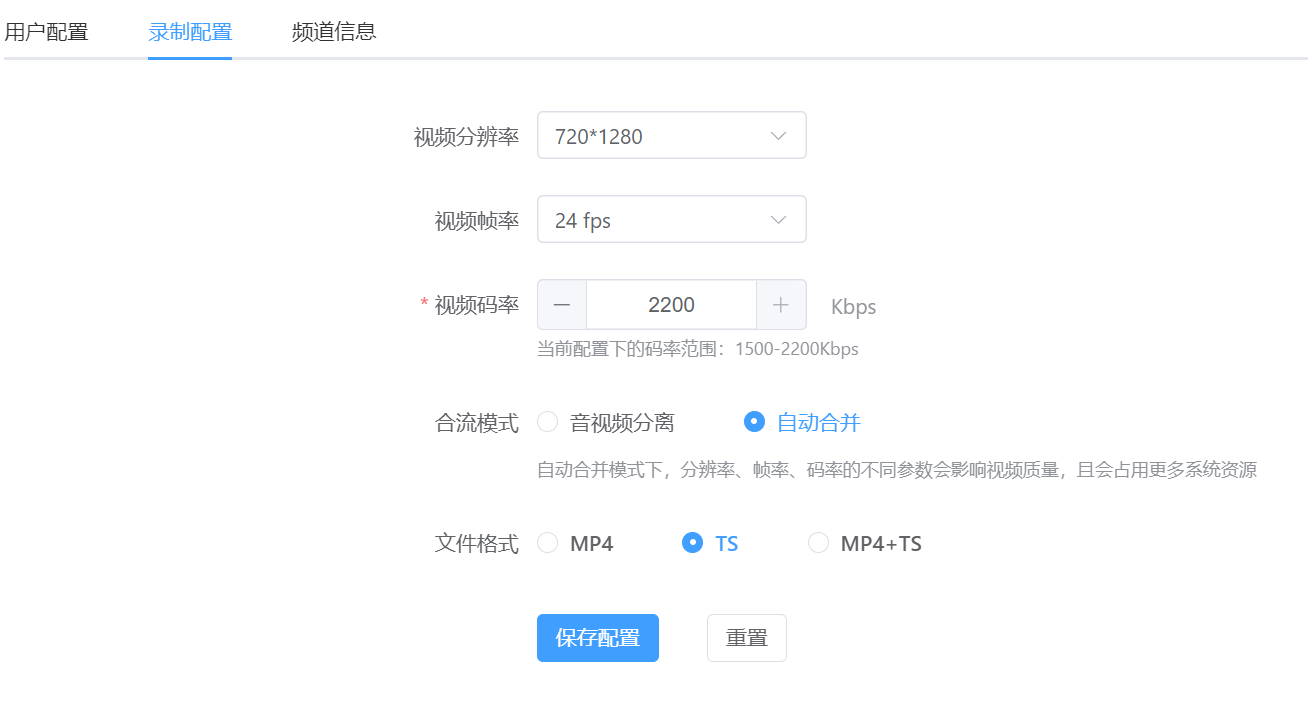Choose MP4 as the file format

click(548, 543)
